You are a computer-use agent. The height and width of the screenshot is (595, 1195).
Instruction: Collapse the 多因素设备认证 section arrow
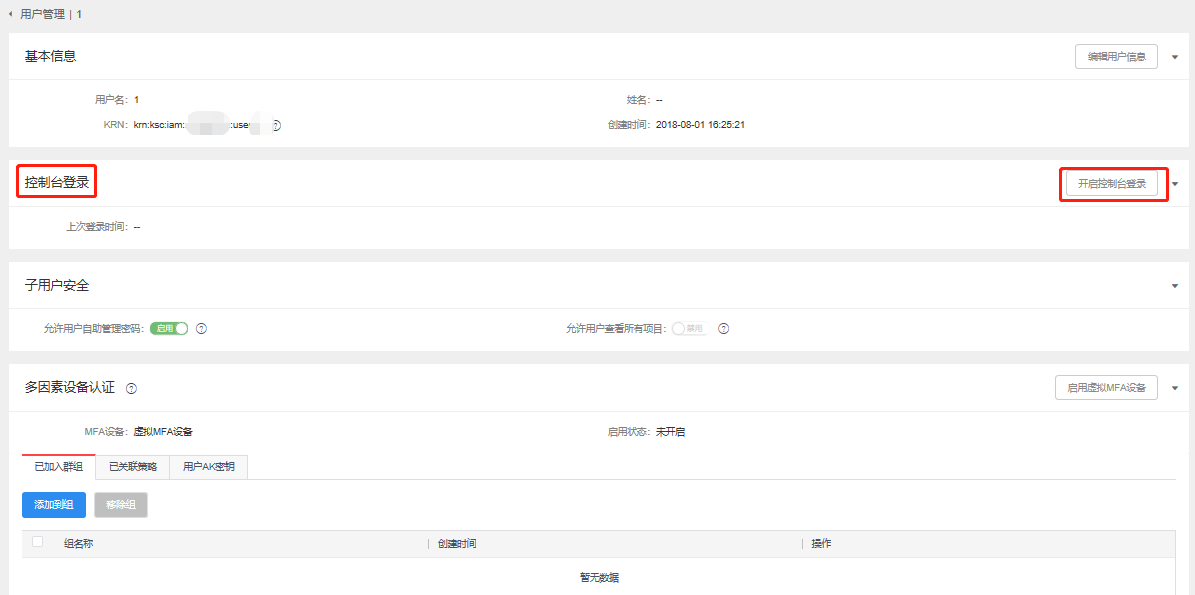(x=1175, y=388)
